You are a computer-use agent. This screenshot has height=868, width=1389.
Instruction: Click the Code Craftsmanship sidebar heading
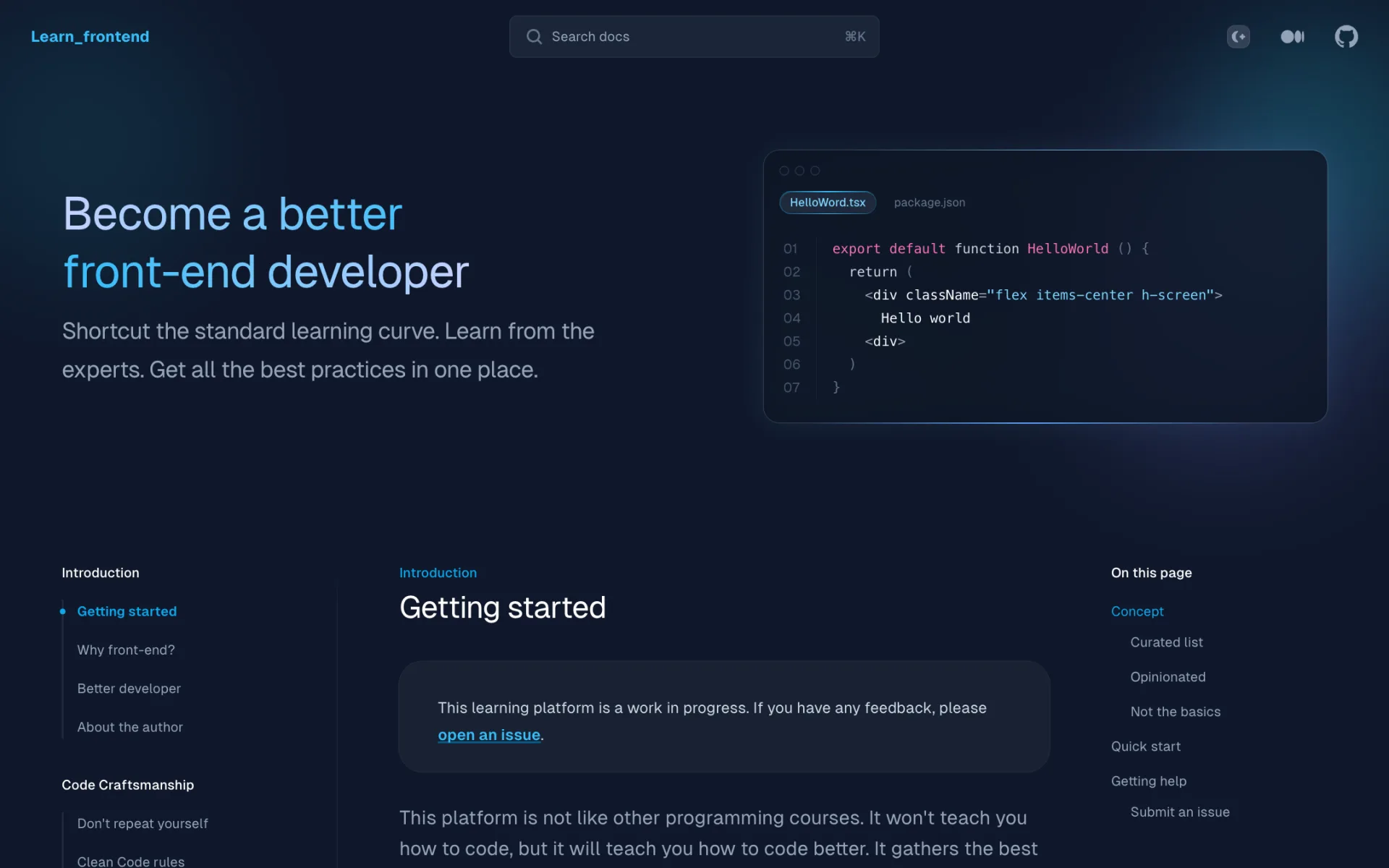(128, 785)
